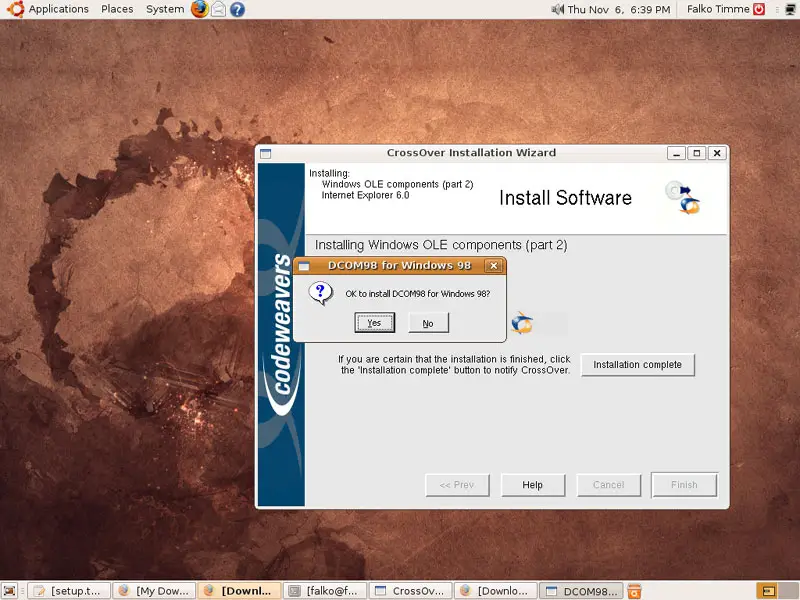Open the Applications menu
Image resolution: width=800 pixels, height=600 pixels.
(x=48, y=9)
